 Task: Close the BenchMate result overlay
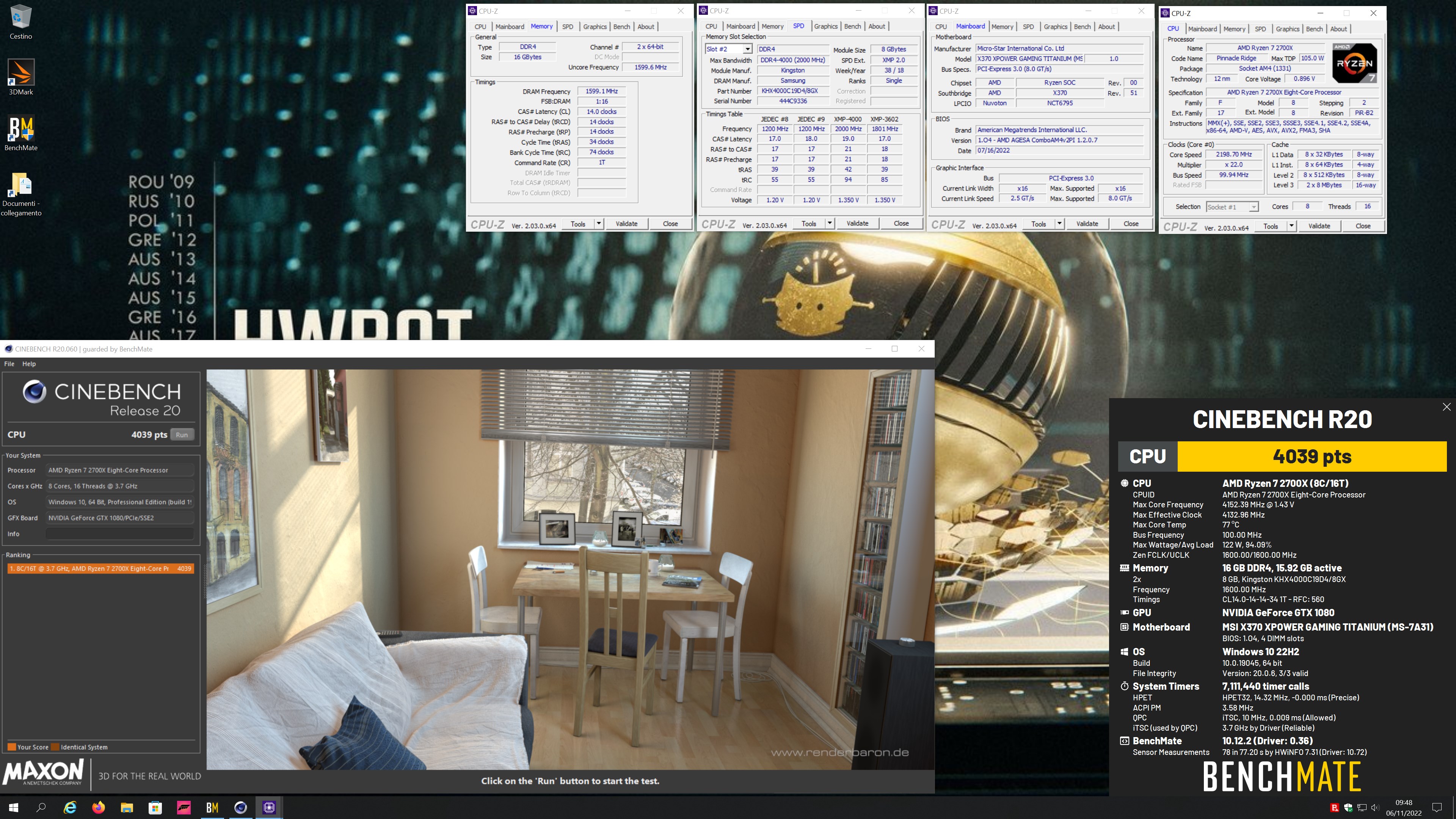[1447, 407]
